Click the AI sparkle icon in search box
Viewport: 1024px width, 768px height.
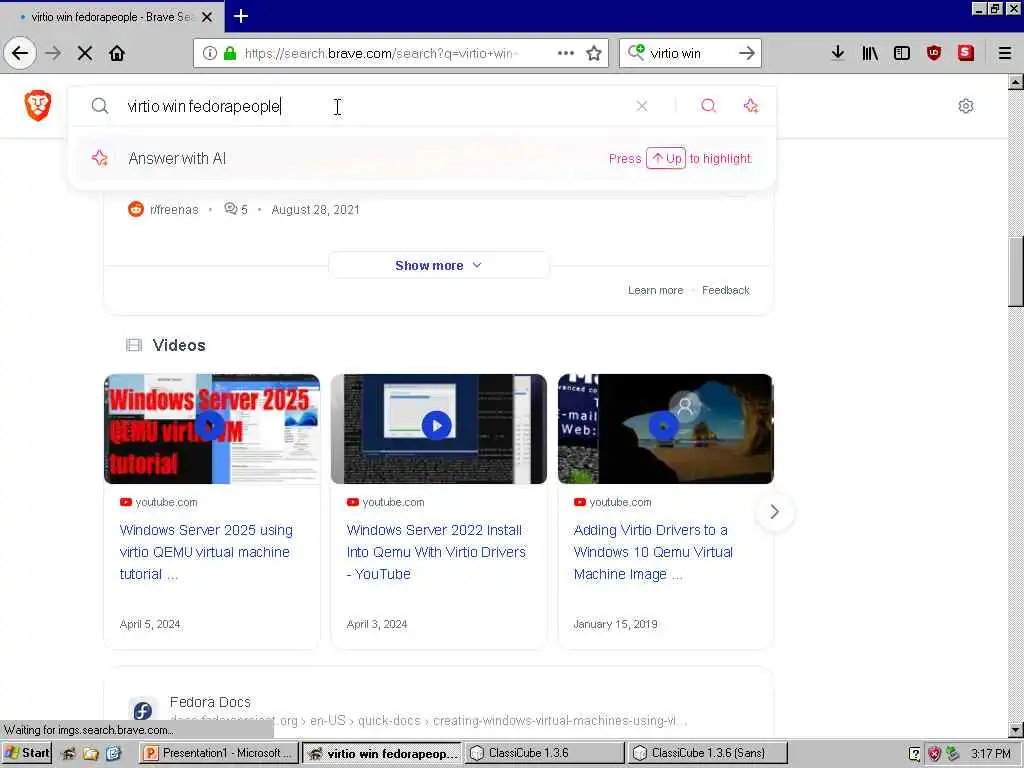751,106
